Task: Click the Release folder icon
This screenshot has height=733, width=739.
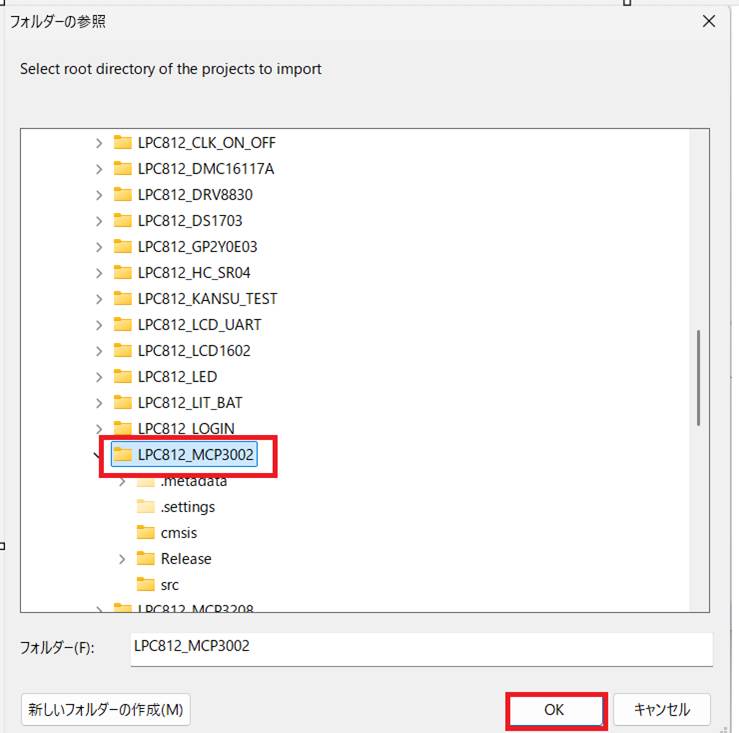Action: [146, 559]
